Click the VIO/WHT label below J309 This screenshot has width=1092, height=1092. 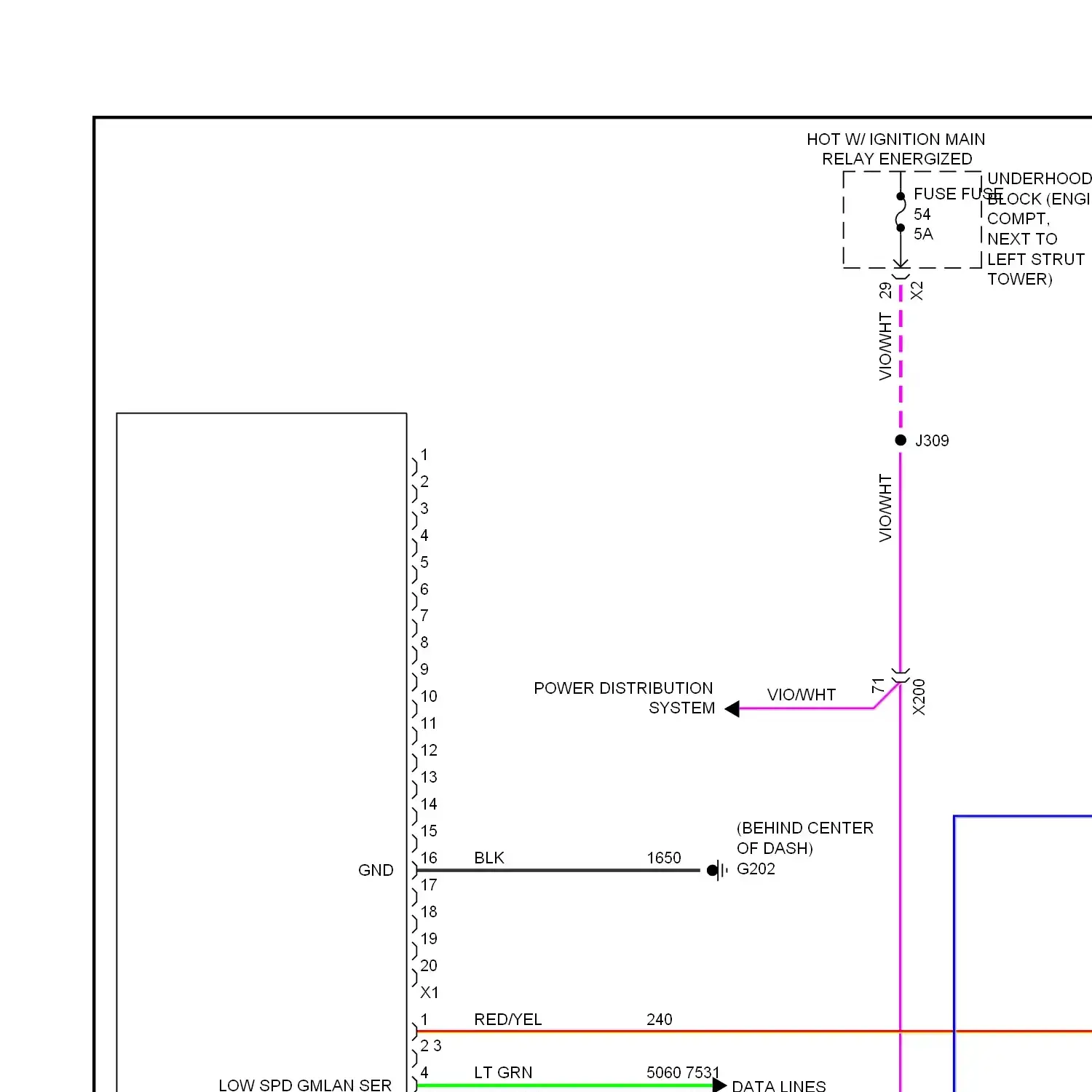tap(885, 508)
